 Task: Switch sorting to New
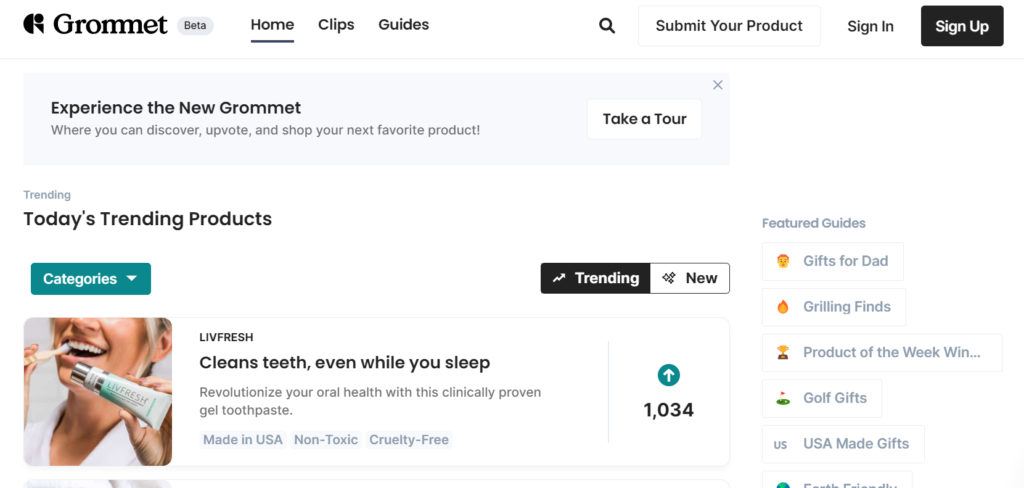pos(690,278)
